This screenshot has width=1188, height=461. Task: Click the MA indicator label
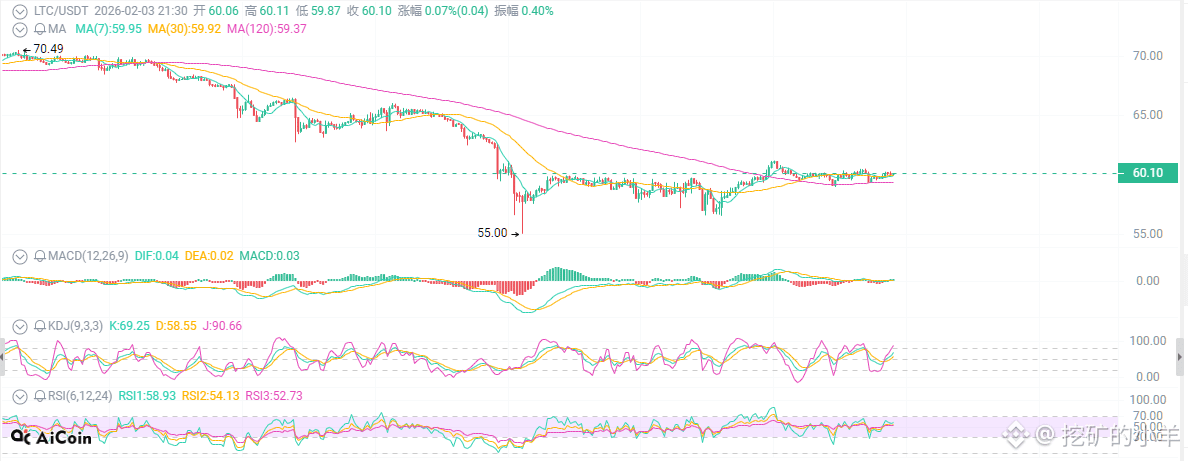coord(58,30)
